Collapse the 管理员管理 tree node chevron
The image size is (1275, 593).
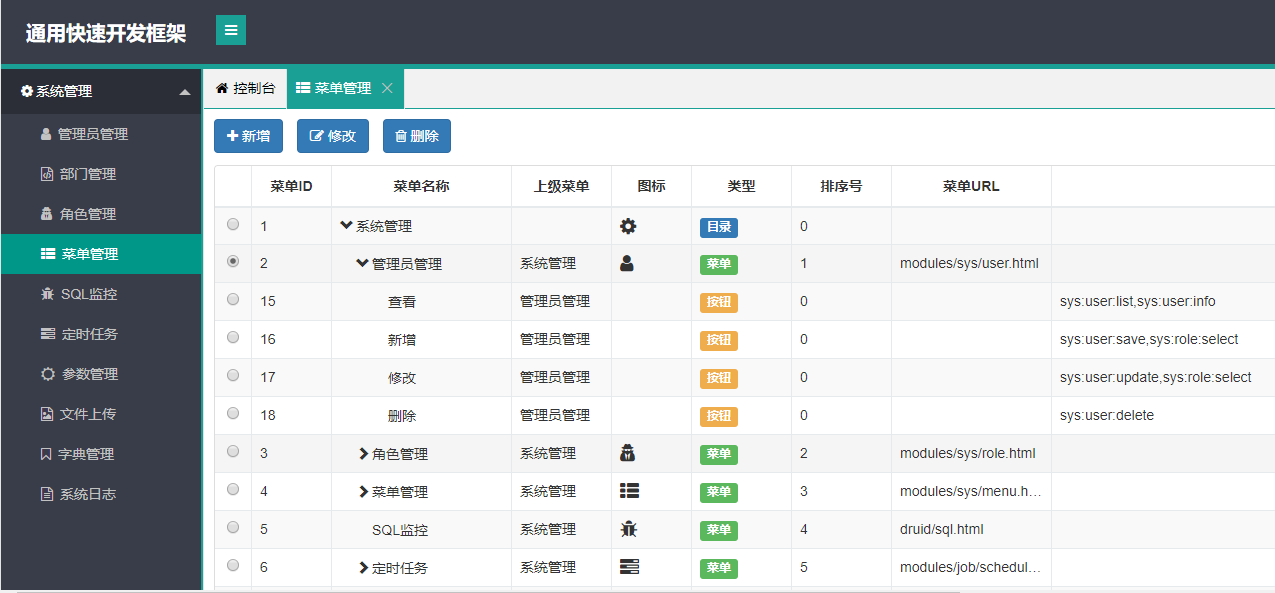click(362, 264)
